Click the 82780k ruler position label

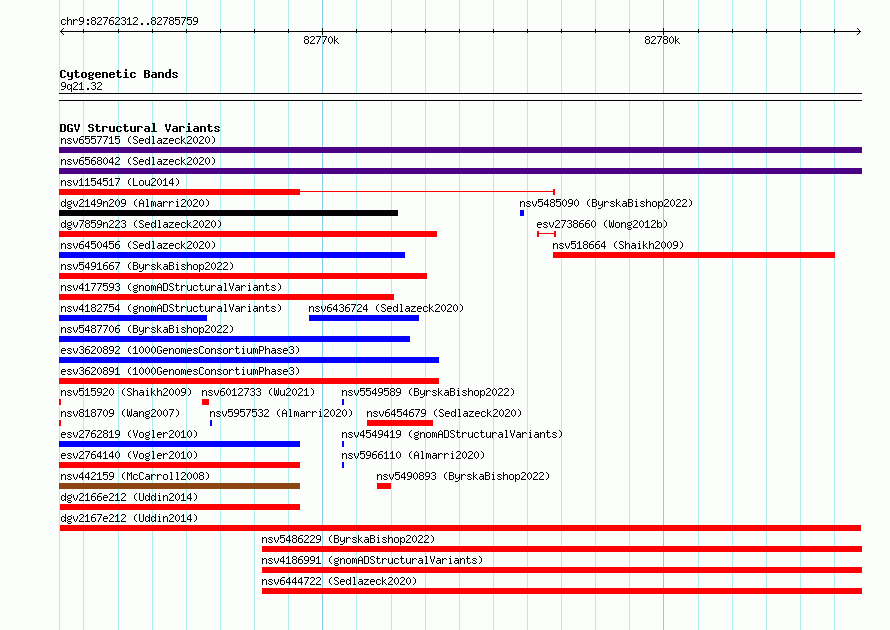coord(662,40)
